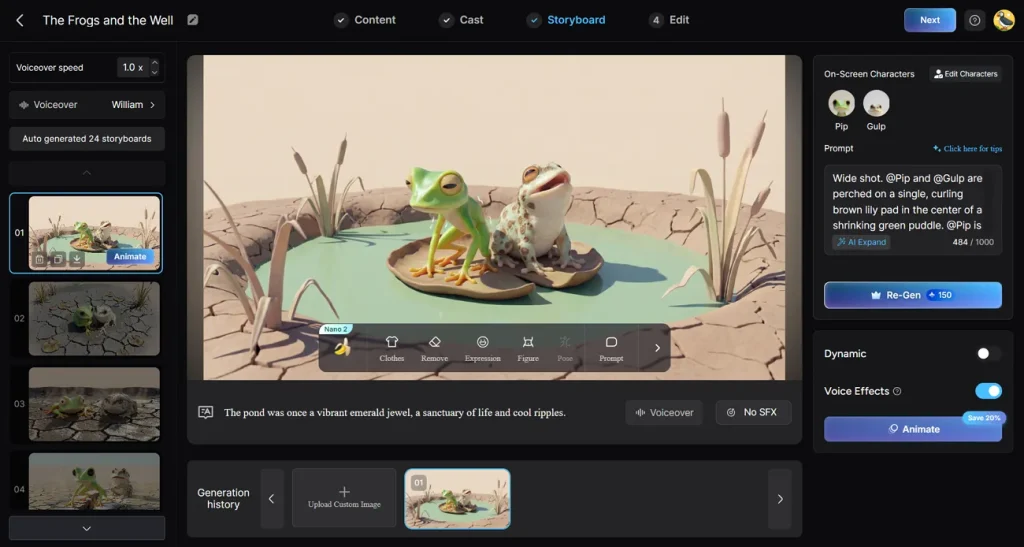Screen dimensions: 1024x547
Task: Increase voiceover speed with up arrow
Action: tap(155, 63)
